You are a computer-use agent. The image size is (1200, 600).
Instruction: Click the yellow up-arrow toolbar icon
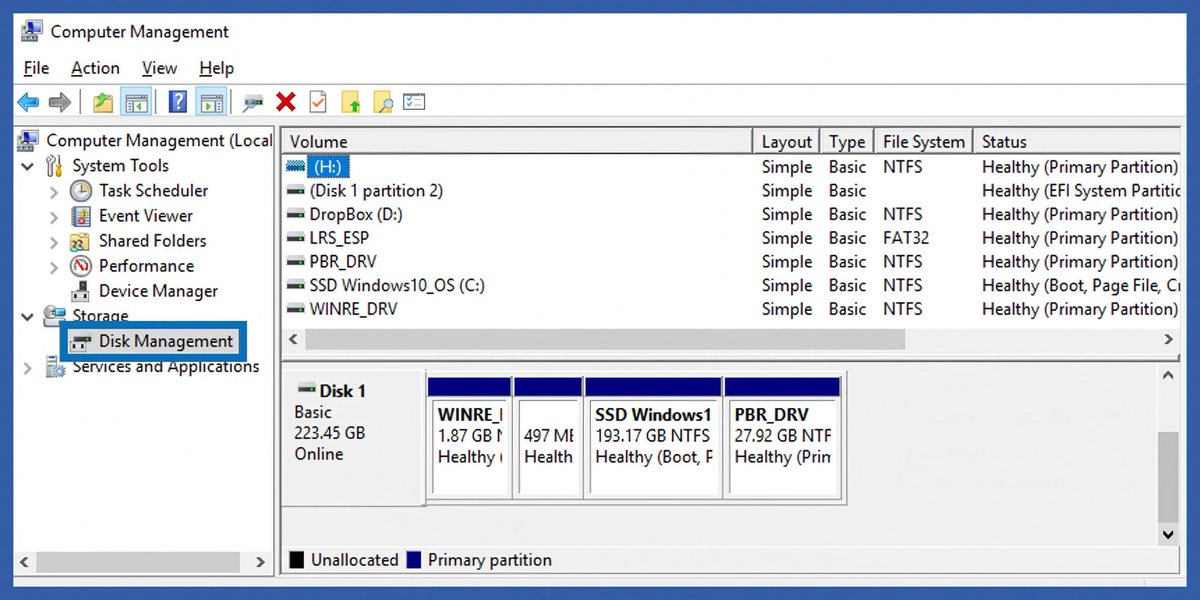pos(350,101)
